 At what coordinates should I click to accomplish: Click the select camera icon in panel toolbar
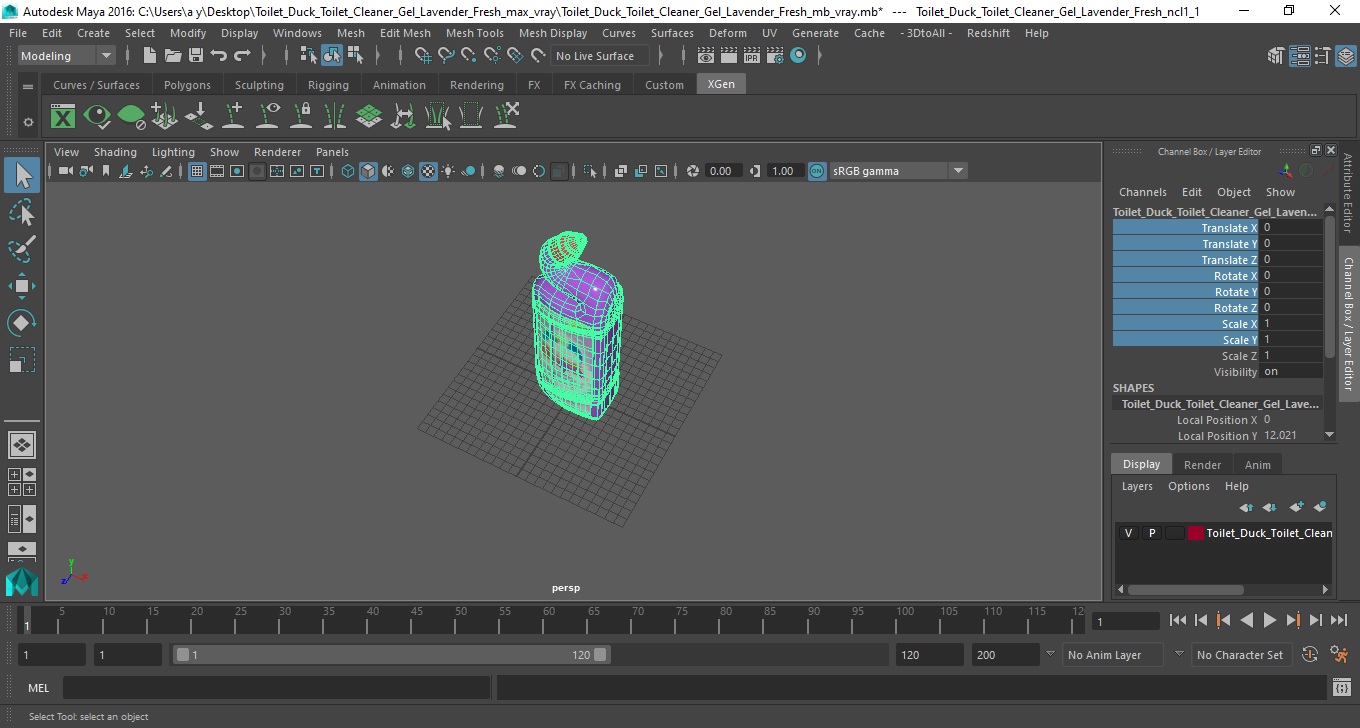[x=65, y=171]
